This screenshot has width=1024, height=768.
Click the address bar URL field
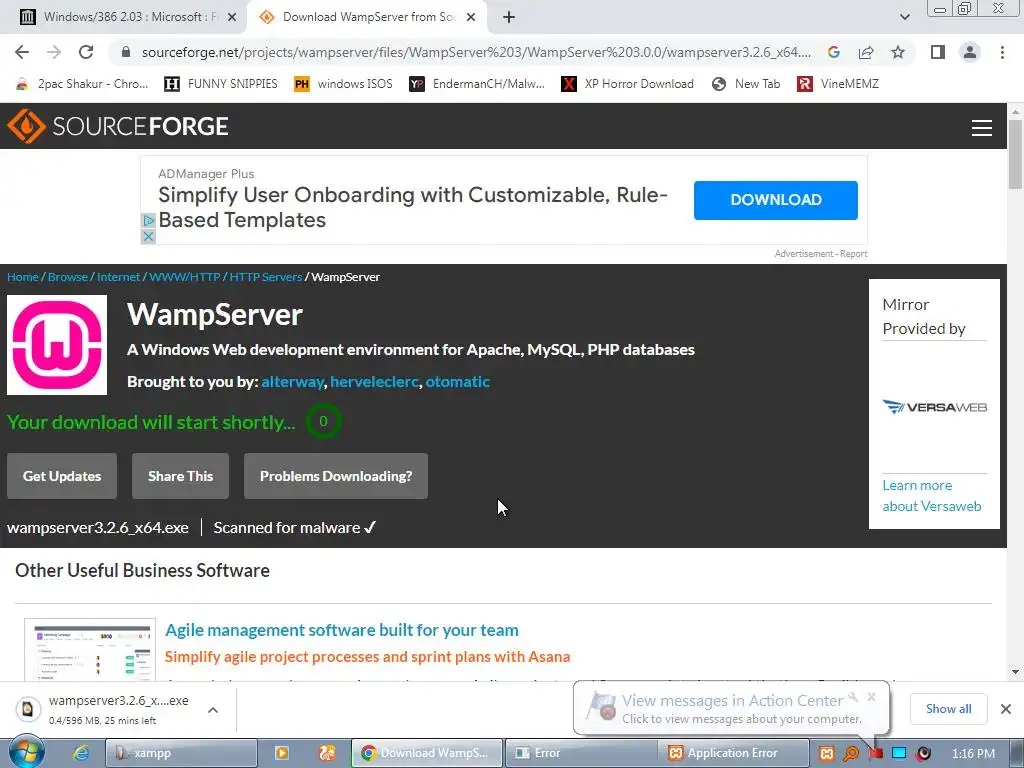click(476, 52)
